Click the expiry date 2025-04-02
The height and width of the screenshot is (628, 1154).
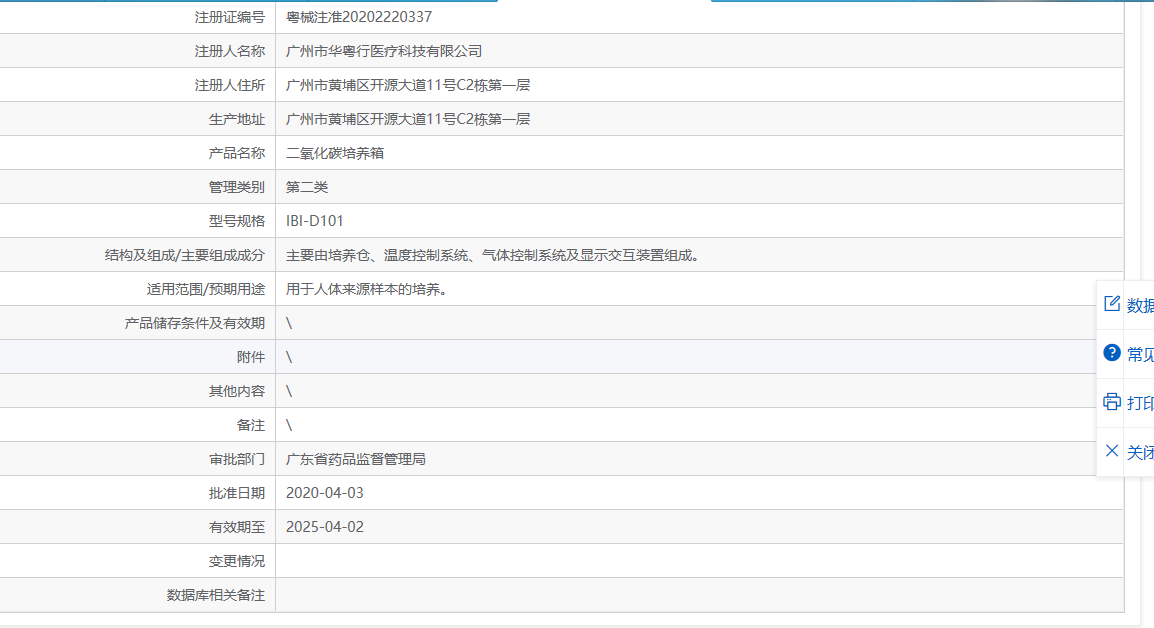click(325, 527)
